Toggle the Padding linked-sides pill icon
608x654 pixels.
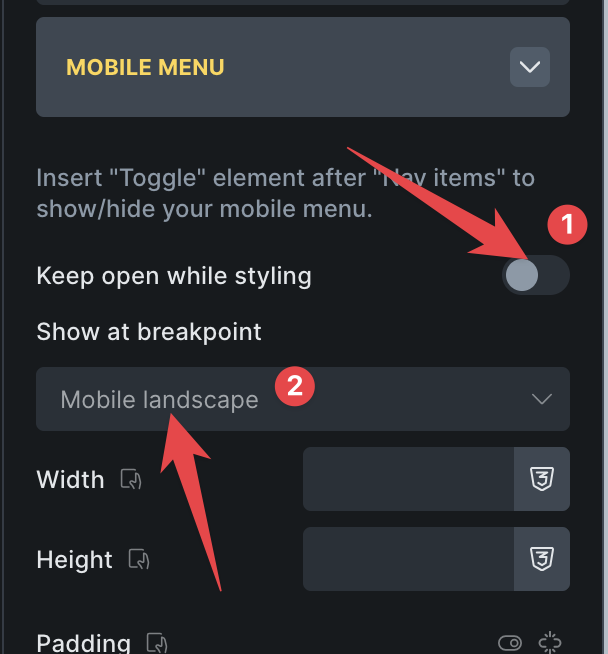point(510,643)
